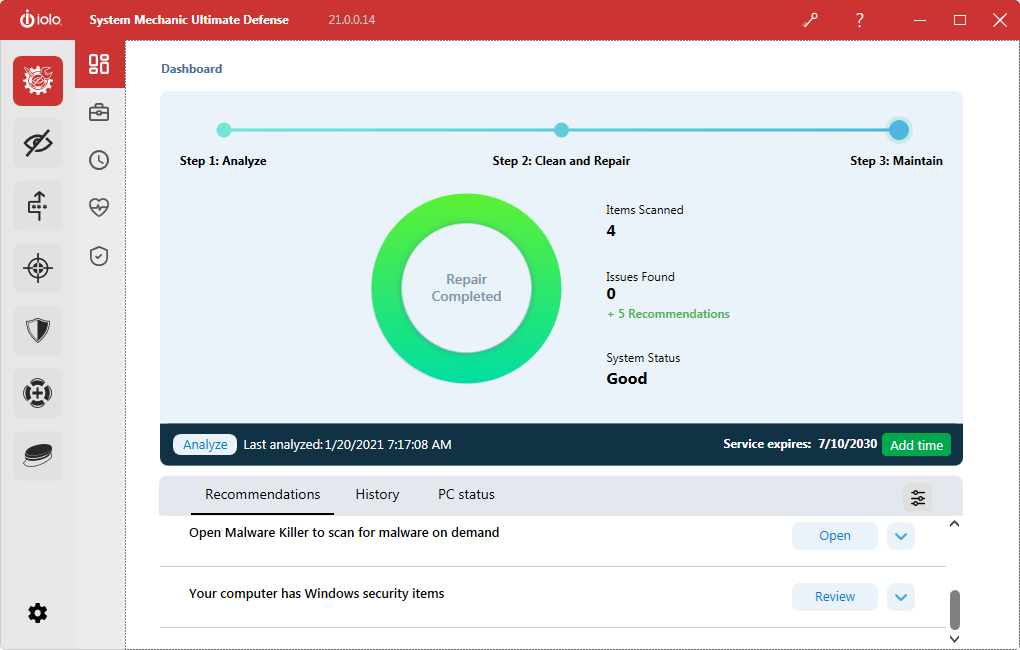Click 'Your computer has Windows security items' text
Screen dimensions: 1020x650
(x=317, y=594)
